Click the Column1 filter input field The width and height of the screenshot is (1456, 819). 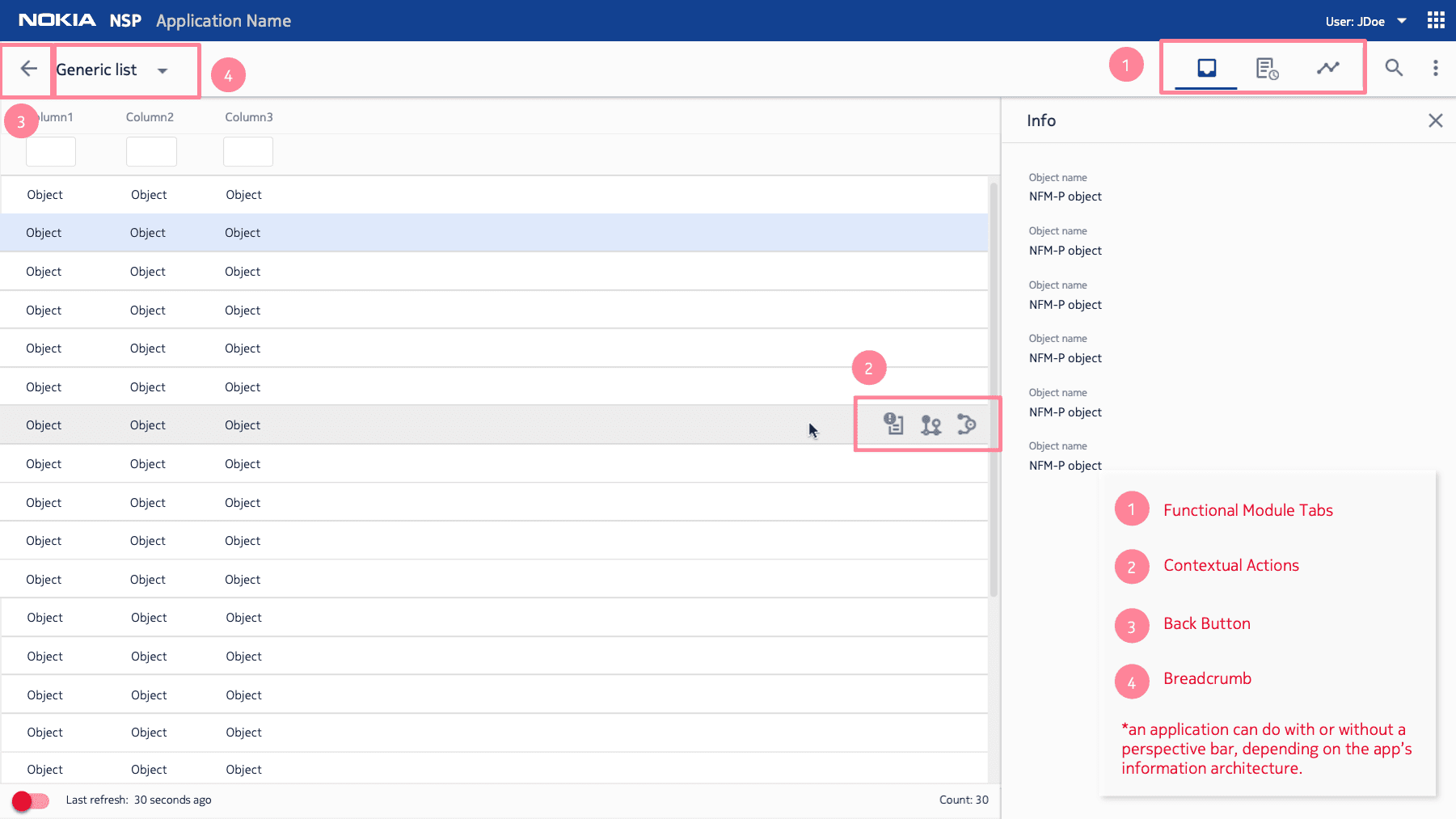tap(50, 151)
